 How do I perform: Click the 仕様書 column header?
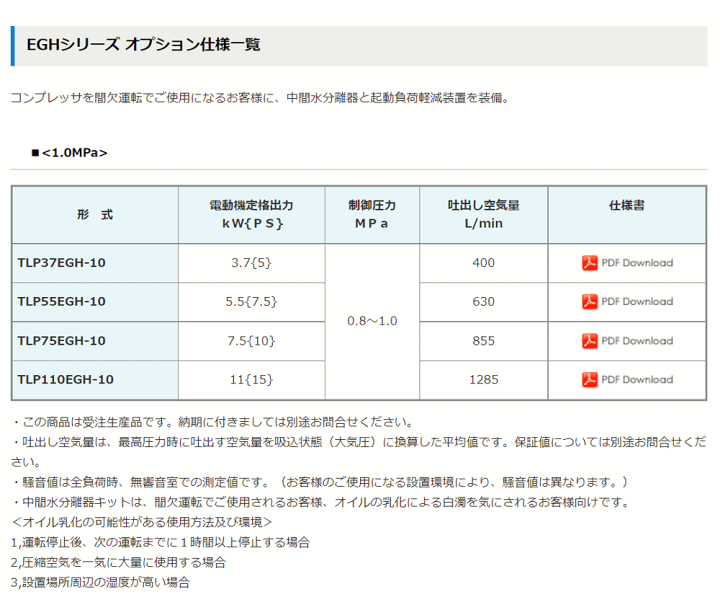[627, 215]
